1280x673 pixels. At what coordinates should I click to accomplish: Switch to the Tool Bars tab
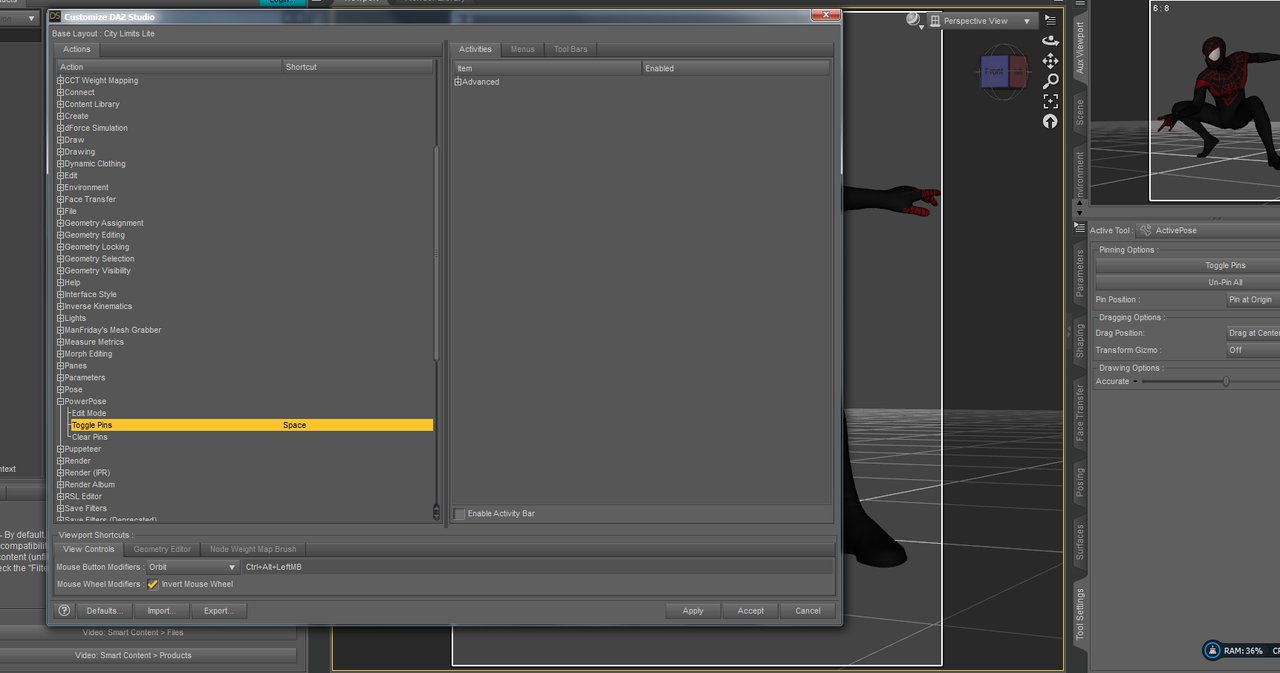[x=571, y=49]
